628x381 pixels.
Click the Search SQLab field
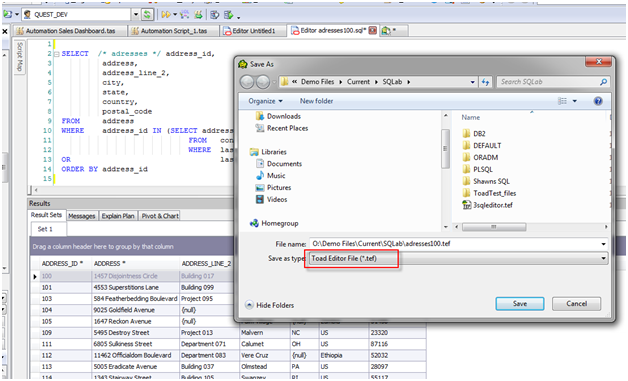tap(553, 82)
